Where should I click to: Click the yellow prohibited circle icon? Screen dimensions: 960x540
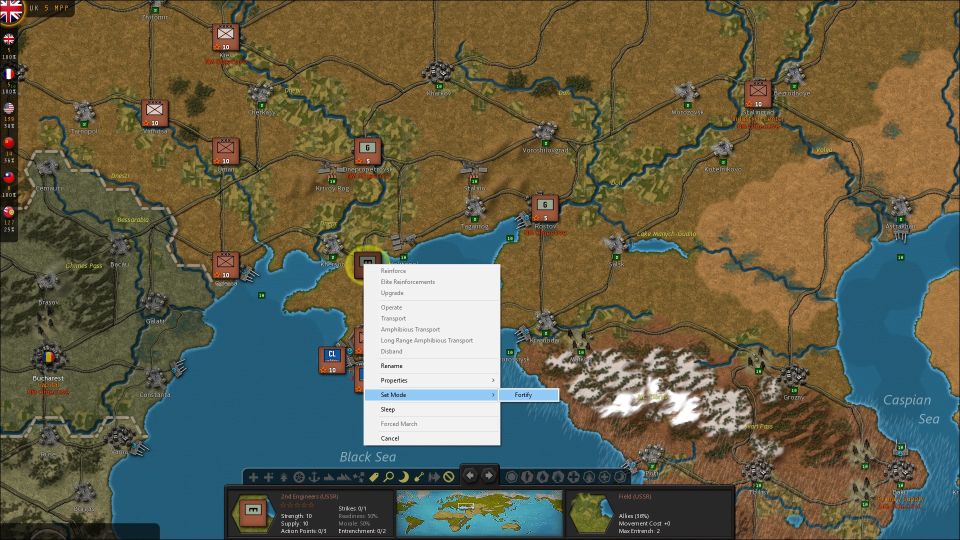coord(449,476)
